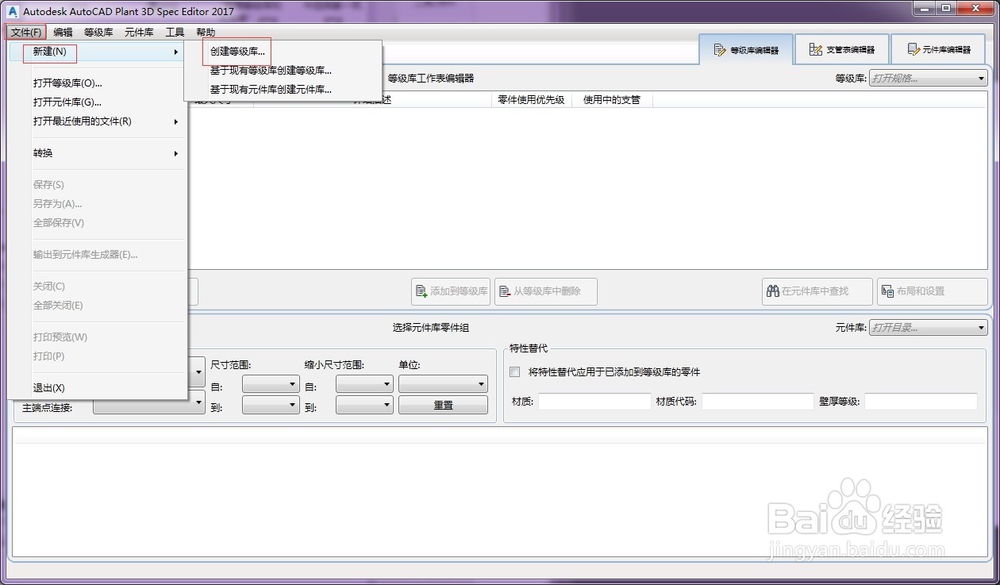Open the 帮助 menu
Screen dimensions: 1000x585
pyautogui.click(x=205, y=32)
